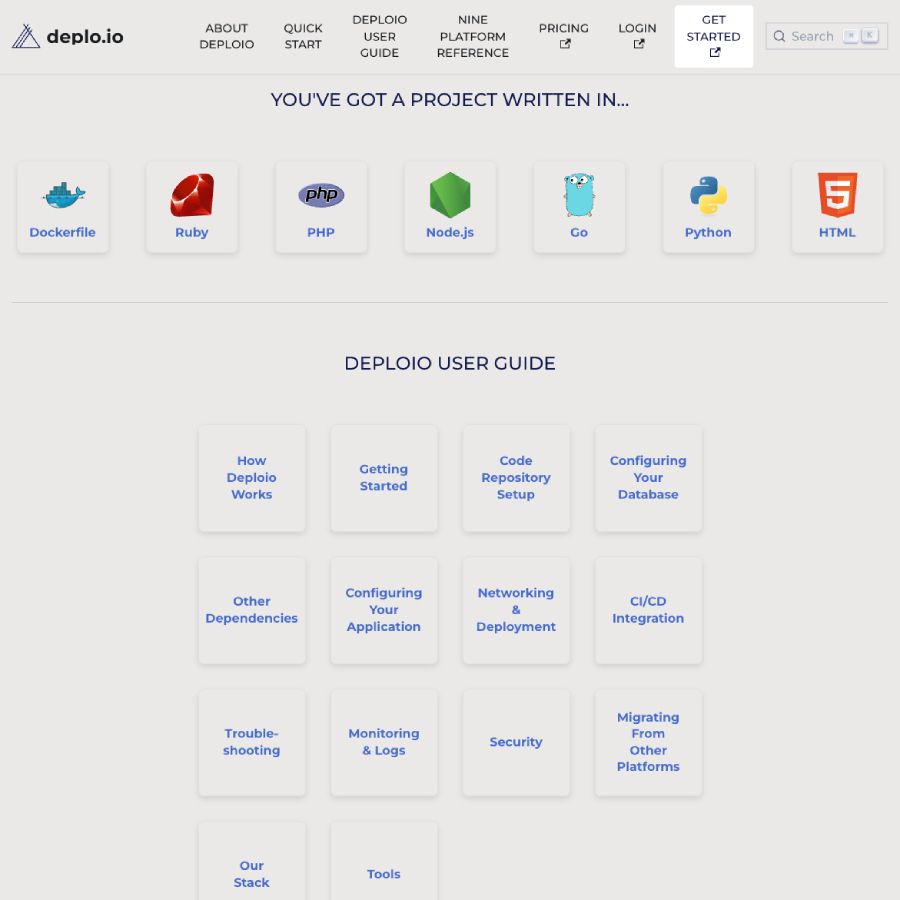Open Nine Platform Reference nav item
This screenshot has width=900, height=900.
tap(473, 36)
